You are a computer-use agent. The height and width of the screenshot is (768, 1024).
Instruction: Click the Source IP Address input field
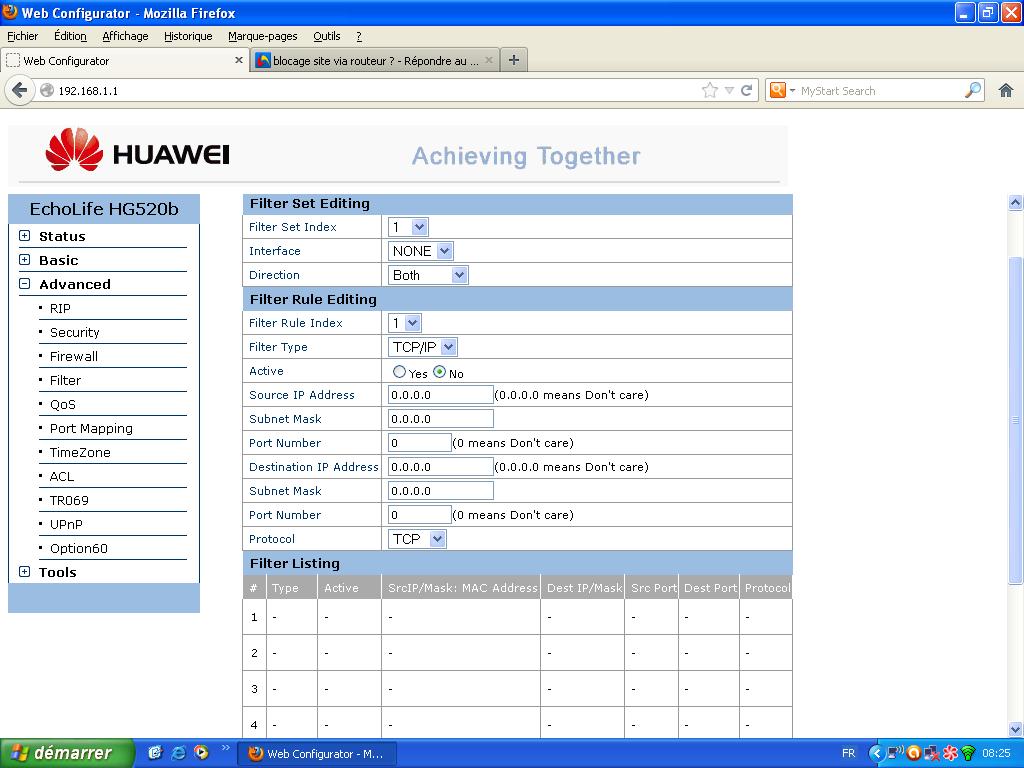[441, 394]
